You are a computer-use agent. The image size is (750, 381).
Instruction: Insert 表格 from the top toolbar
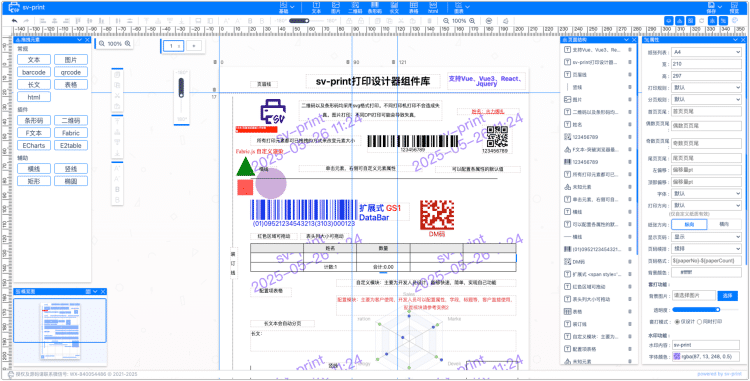pyautogui.click(x=413, y=7)
